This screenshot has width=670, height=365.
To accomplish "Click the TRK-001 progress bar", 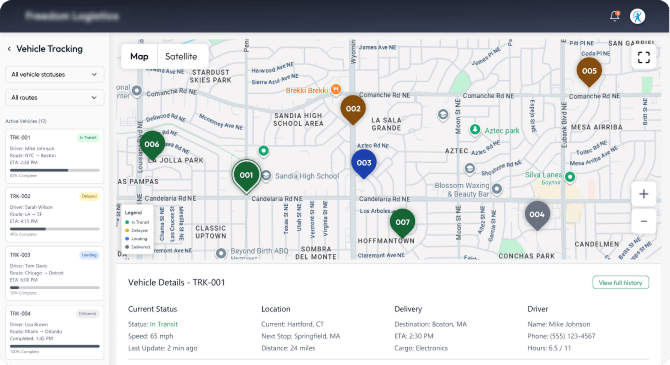I will point(55,170).
